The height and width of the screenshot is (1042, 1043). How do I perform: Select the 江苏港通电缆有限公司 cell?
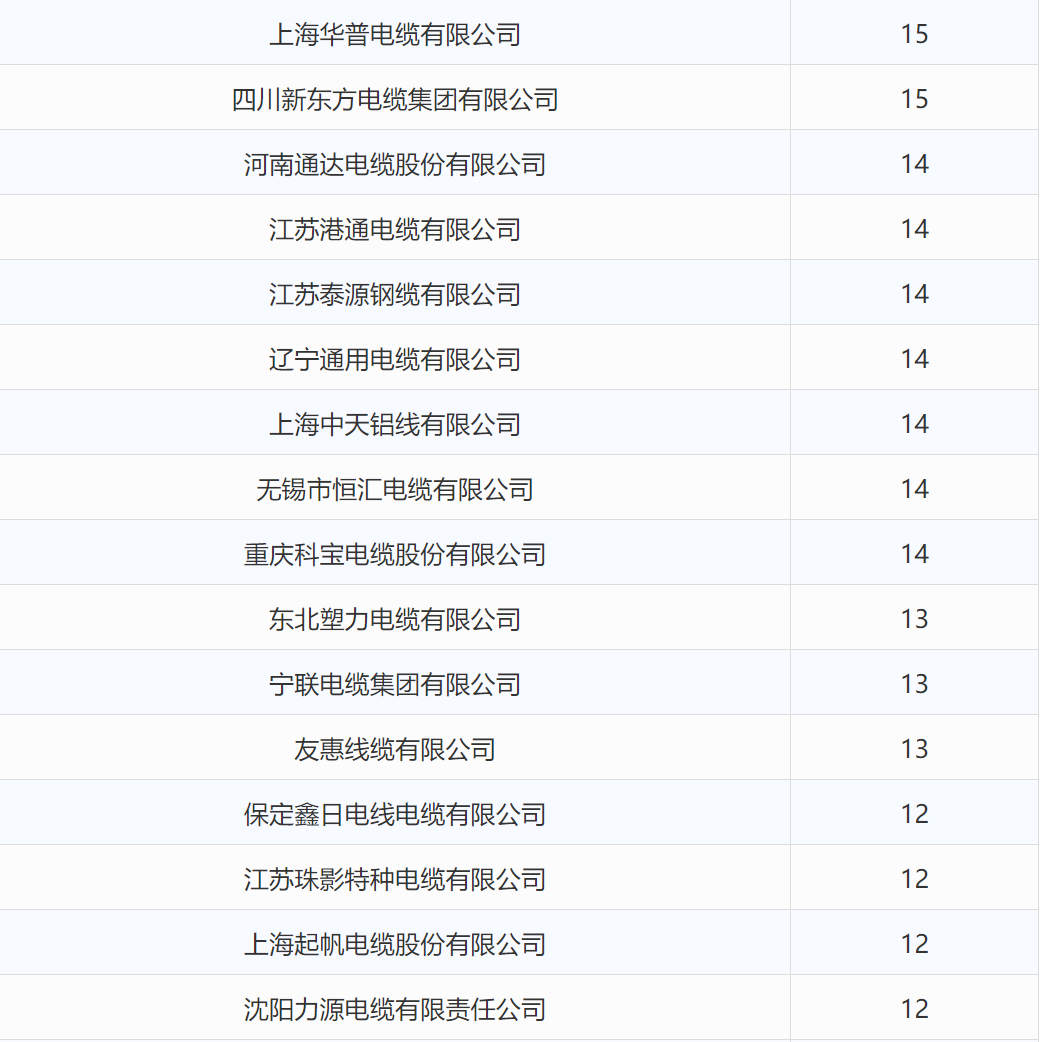(395, 230)
